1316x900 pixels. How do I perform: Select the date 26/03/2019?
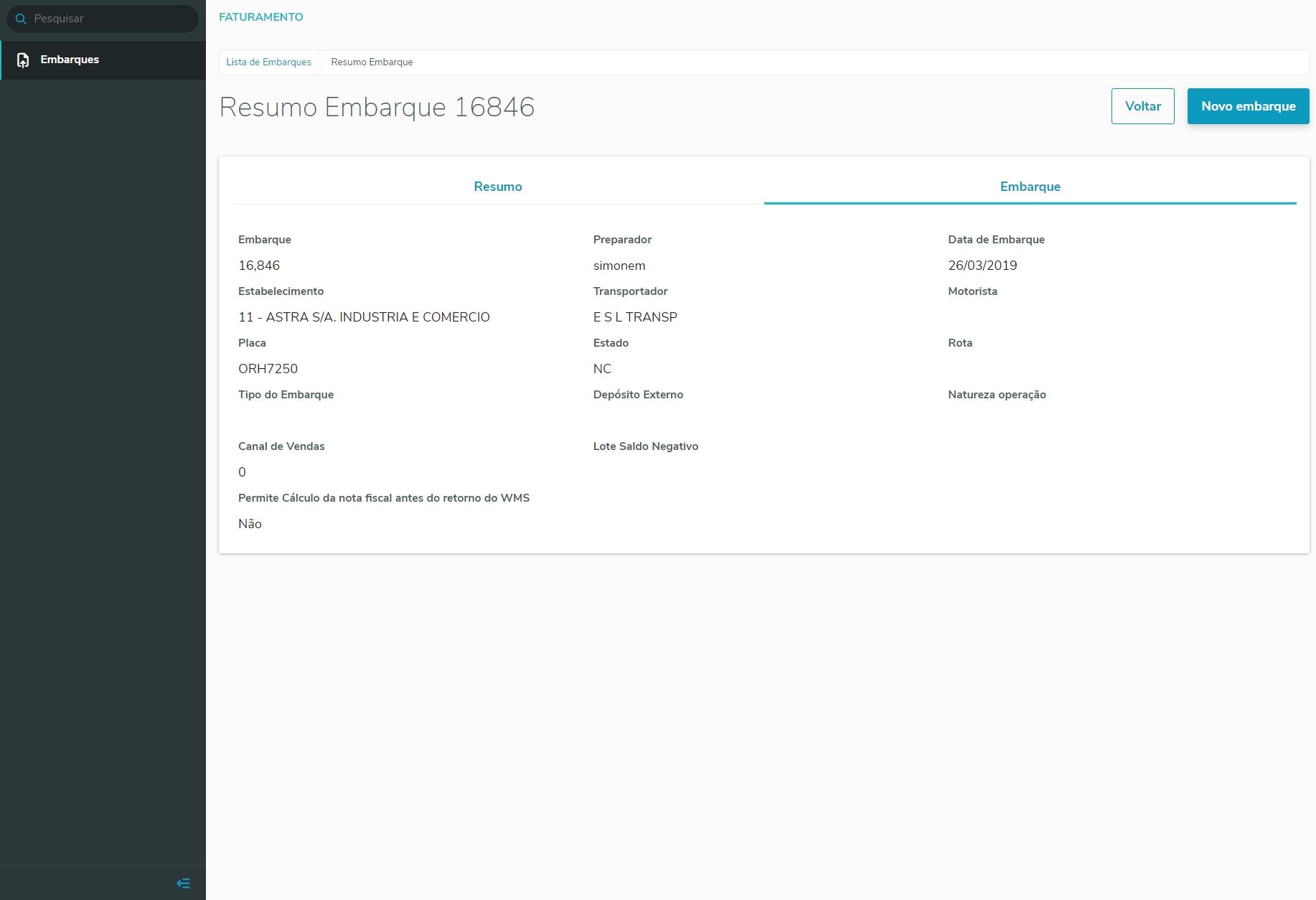[982, 266]
